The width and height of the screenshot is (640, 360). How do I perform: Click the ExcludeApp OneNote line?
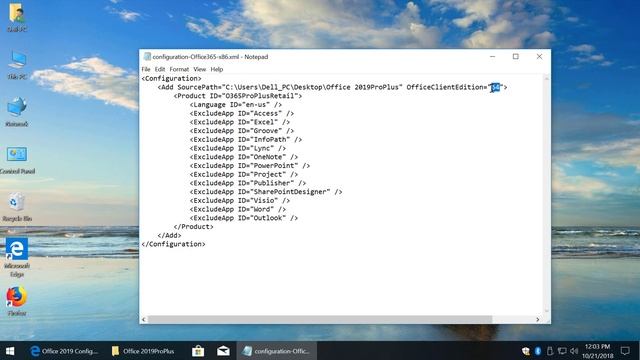point(244,157)
